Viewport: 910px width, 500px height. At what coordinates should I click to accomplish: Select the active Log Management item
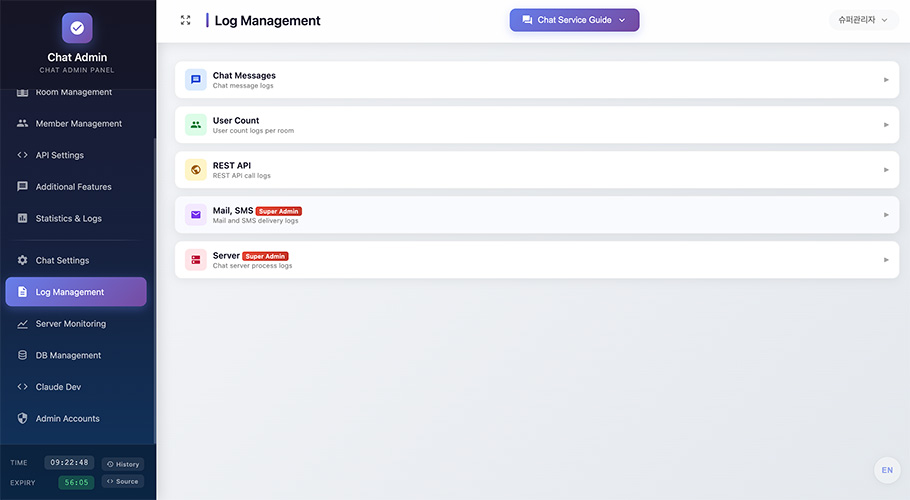pos(76,292)
